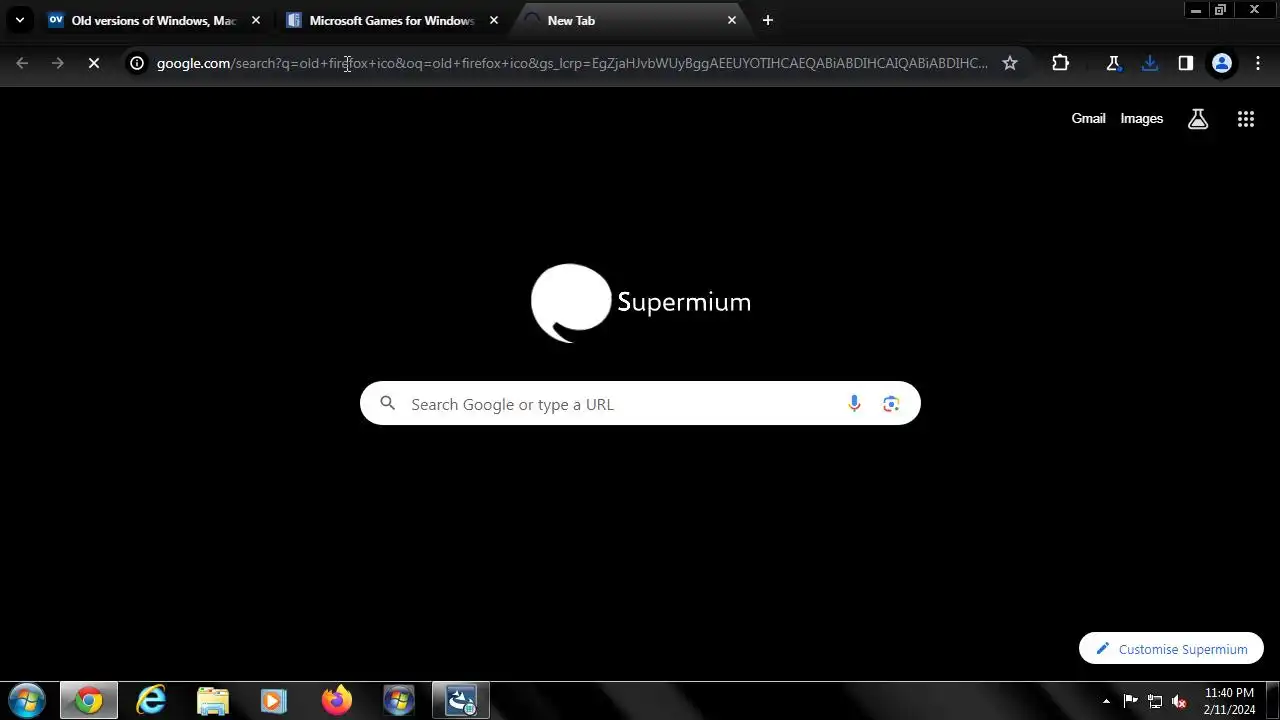Open Gmail link
Viewport: 1280px width, 720px height.
1088,119
